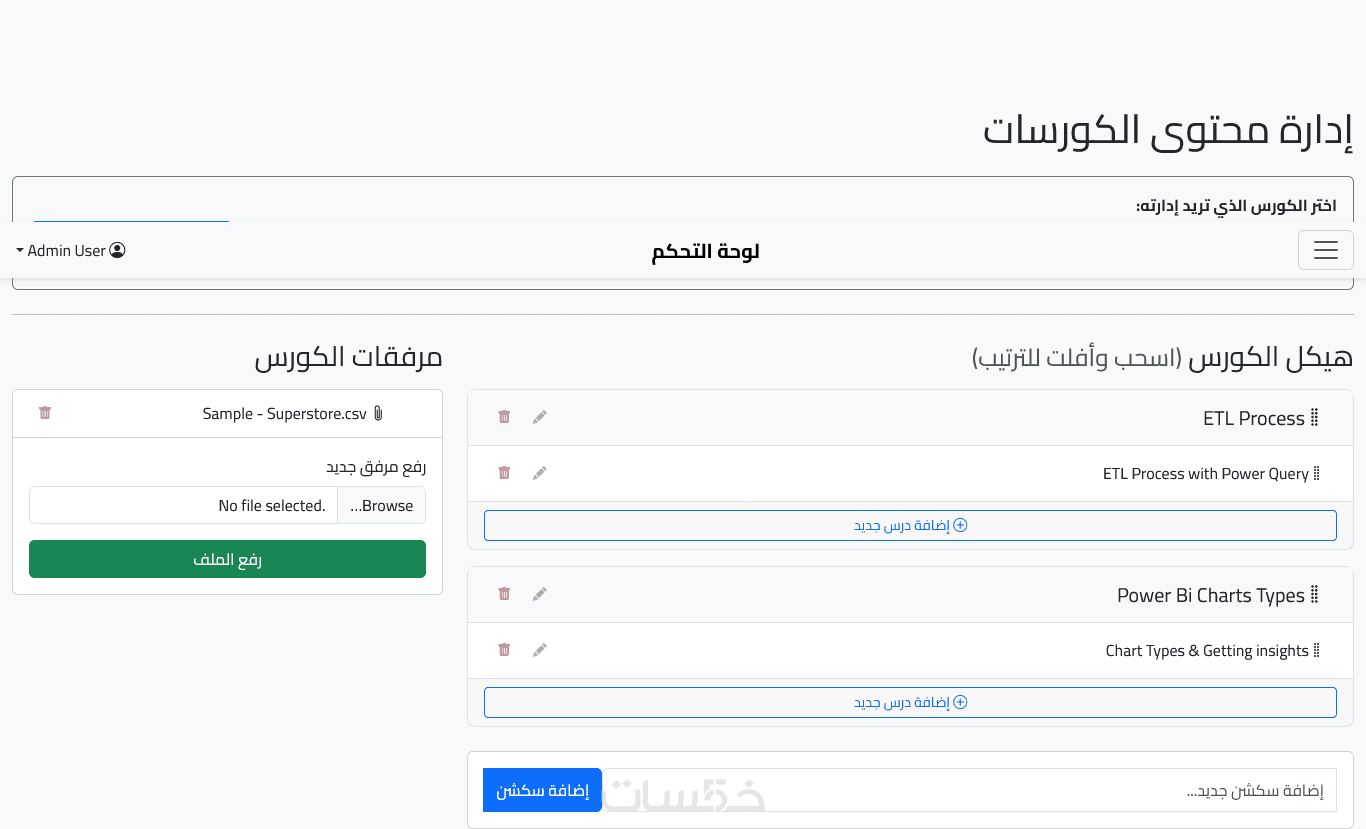Click Browse to choose an attachment file
This screenshot has width=1366, height=829.
tap(382, 506)
